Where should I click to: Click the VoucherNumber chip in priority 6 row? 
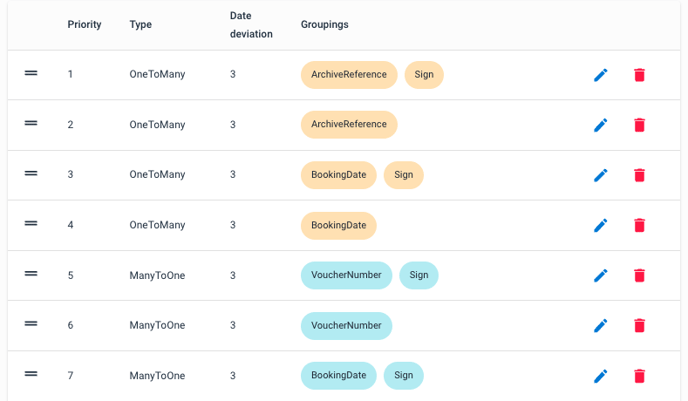point(346,325)
